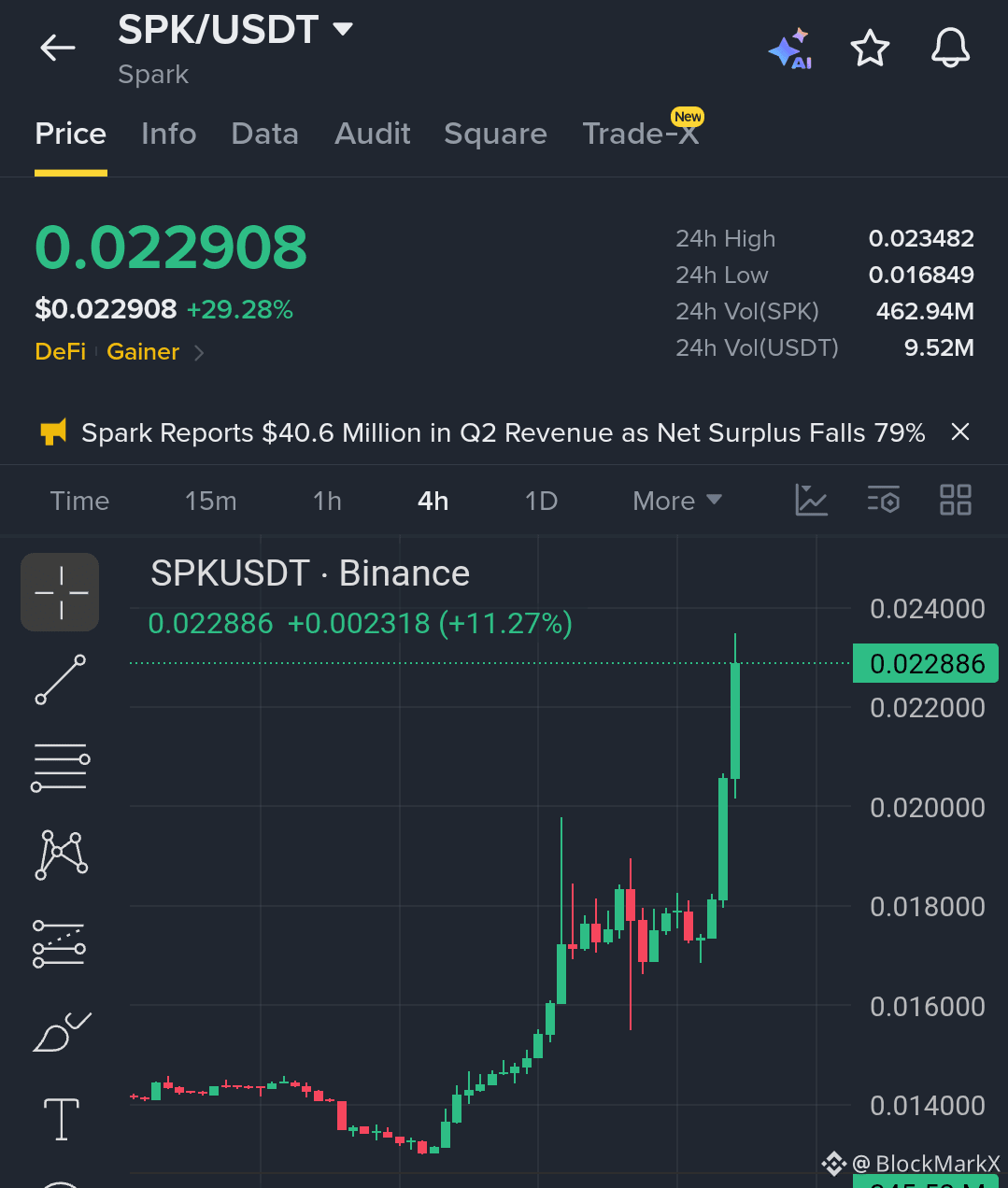Open the Info tab
Viewport: 1008px width, 1188px height.
point(168,134)
